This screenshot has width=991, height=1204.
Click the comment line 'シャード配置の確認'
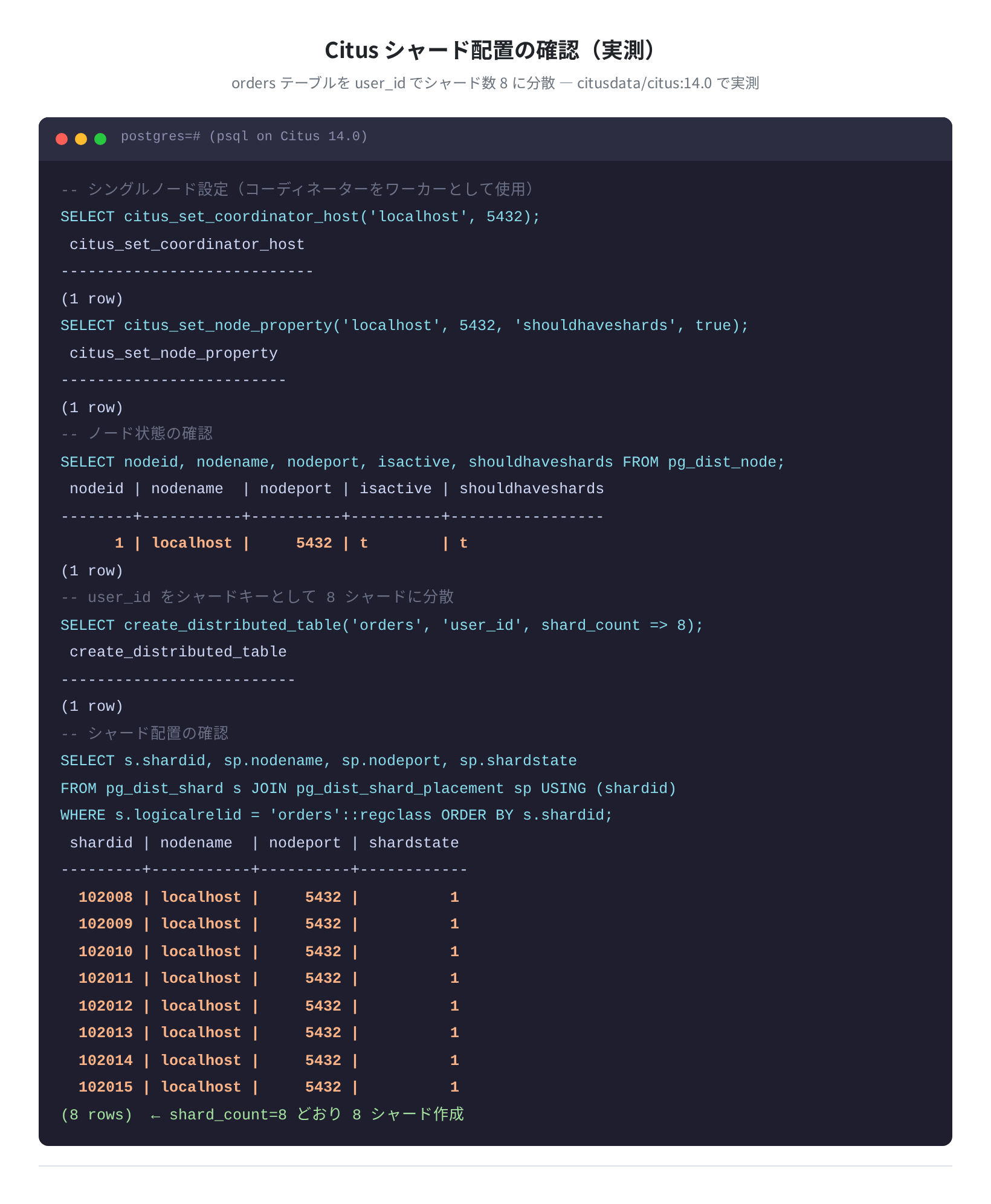[x=144, y=734]
